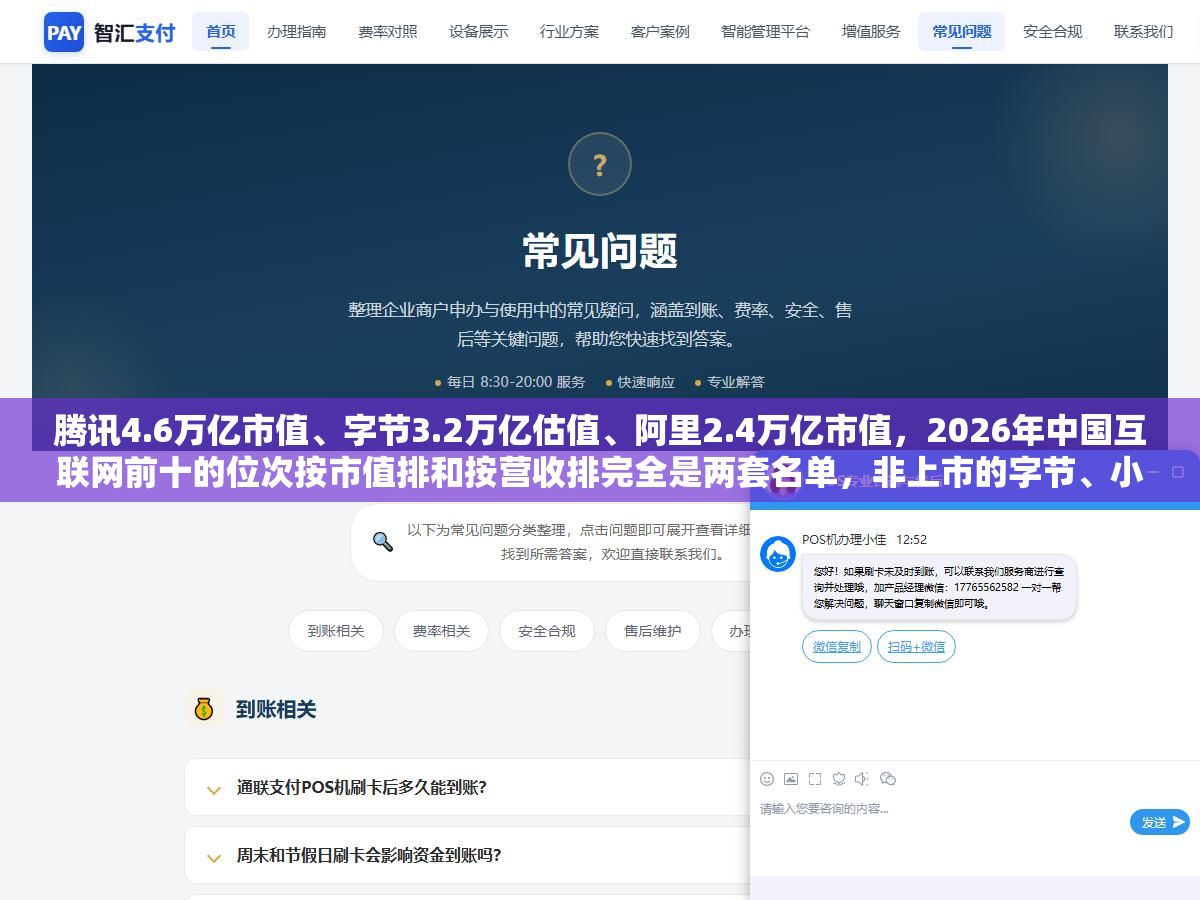Click the send image icon in chat
The image size is (1200, 900).
(x=791, y=778)
